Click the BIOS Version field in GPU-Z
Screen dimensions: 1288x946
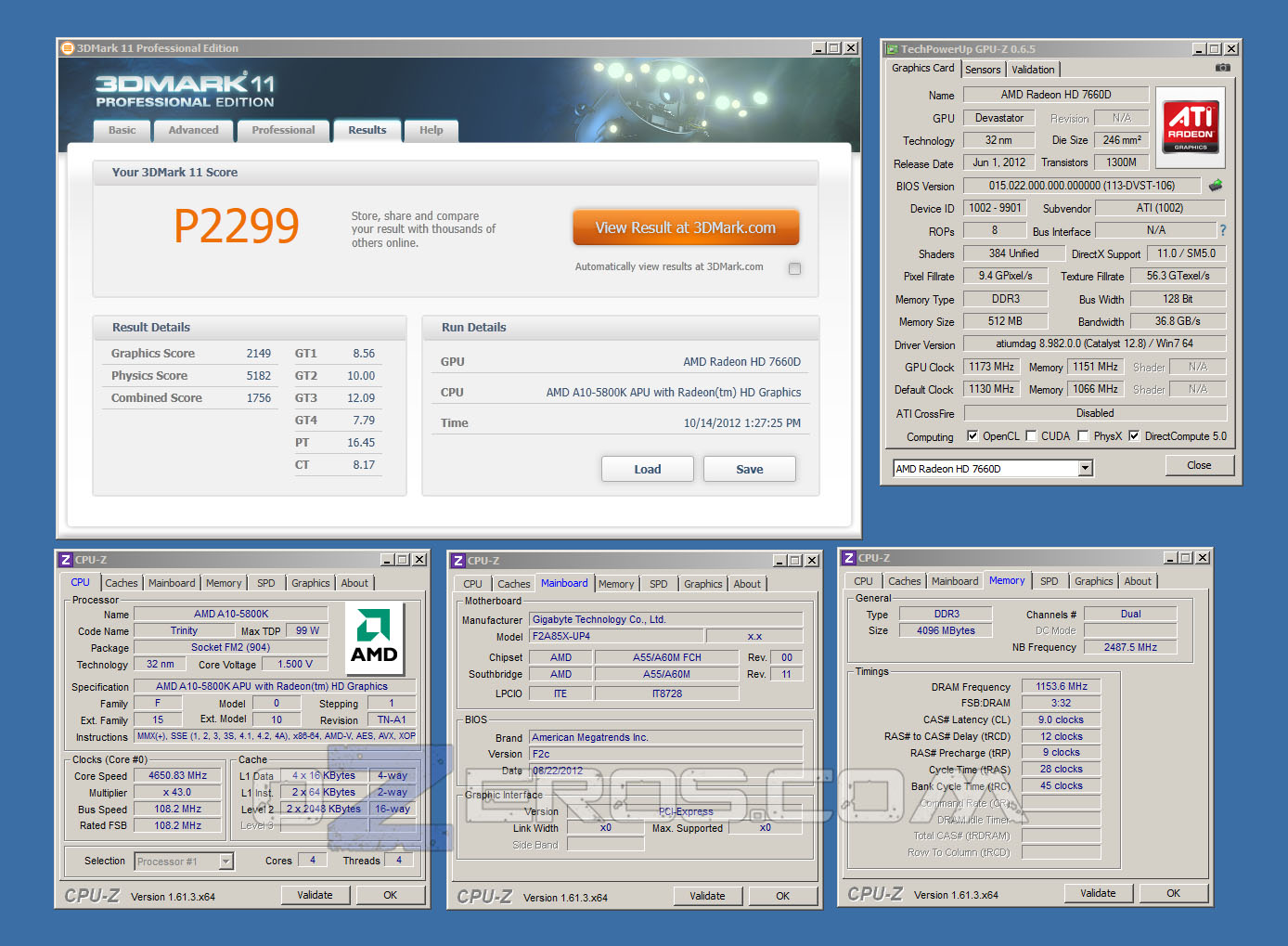point(1082,186)
